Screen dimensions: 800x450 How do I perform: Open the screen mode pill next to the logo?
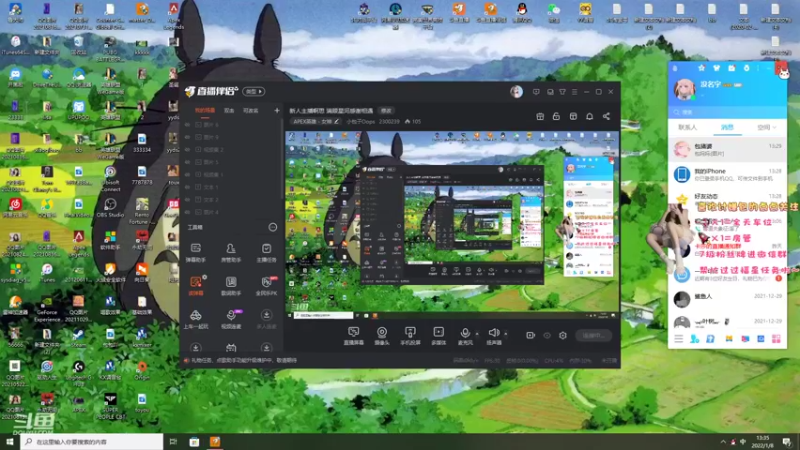point(254,91)
